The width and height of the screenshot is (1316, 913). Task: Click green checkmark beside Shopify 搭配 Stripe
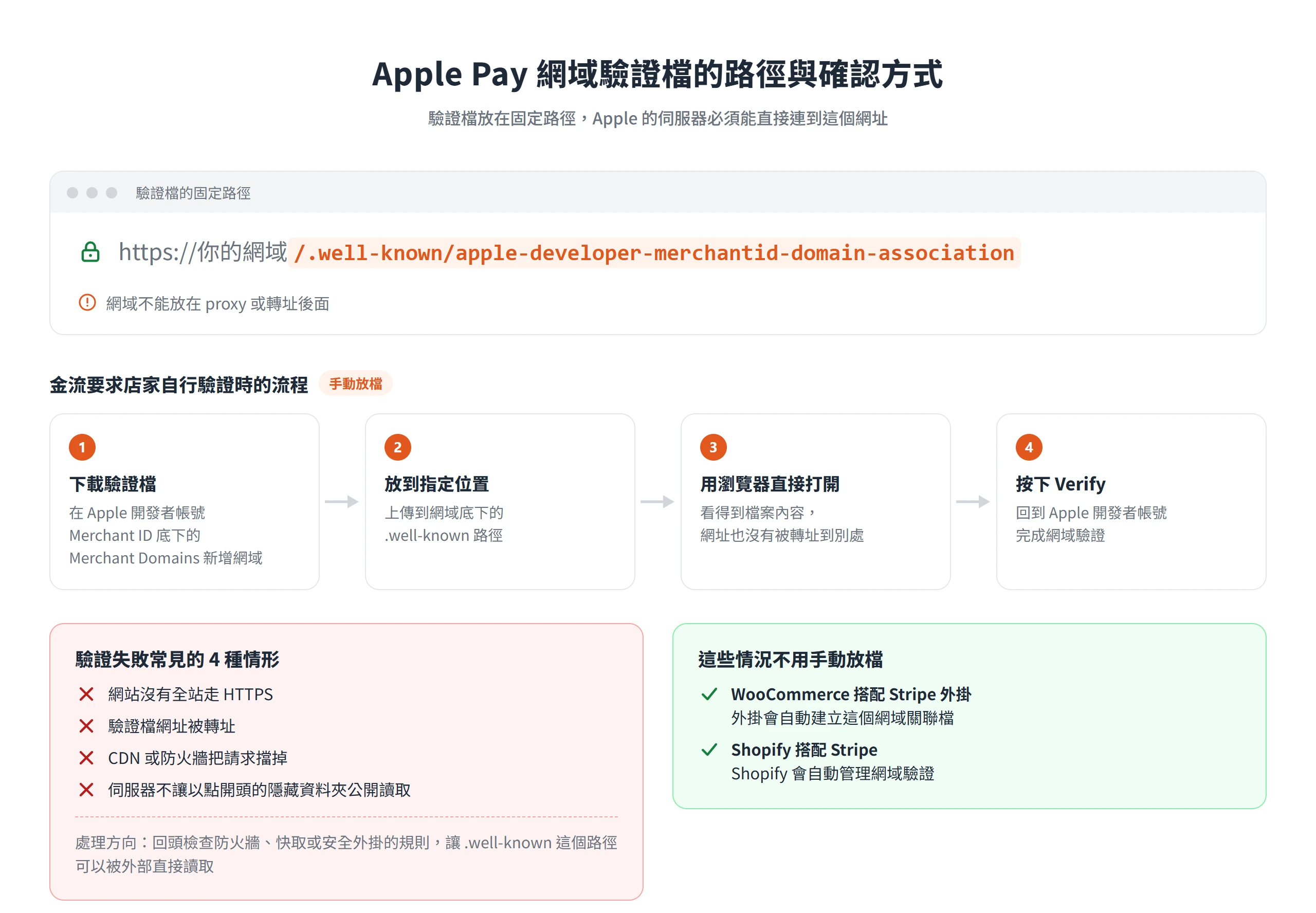click(709, 750)
